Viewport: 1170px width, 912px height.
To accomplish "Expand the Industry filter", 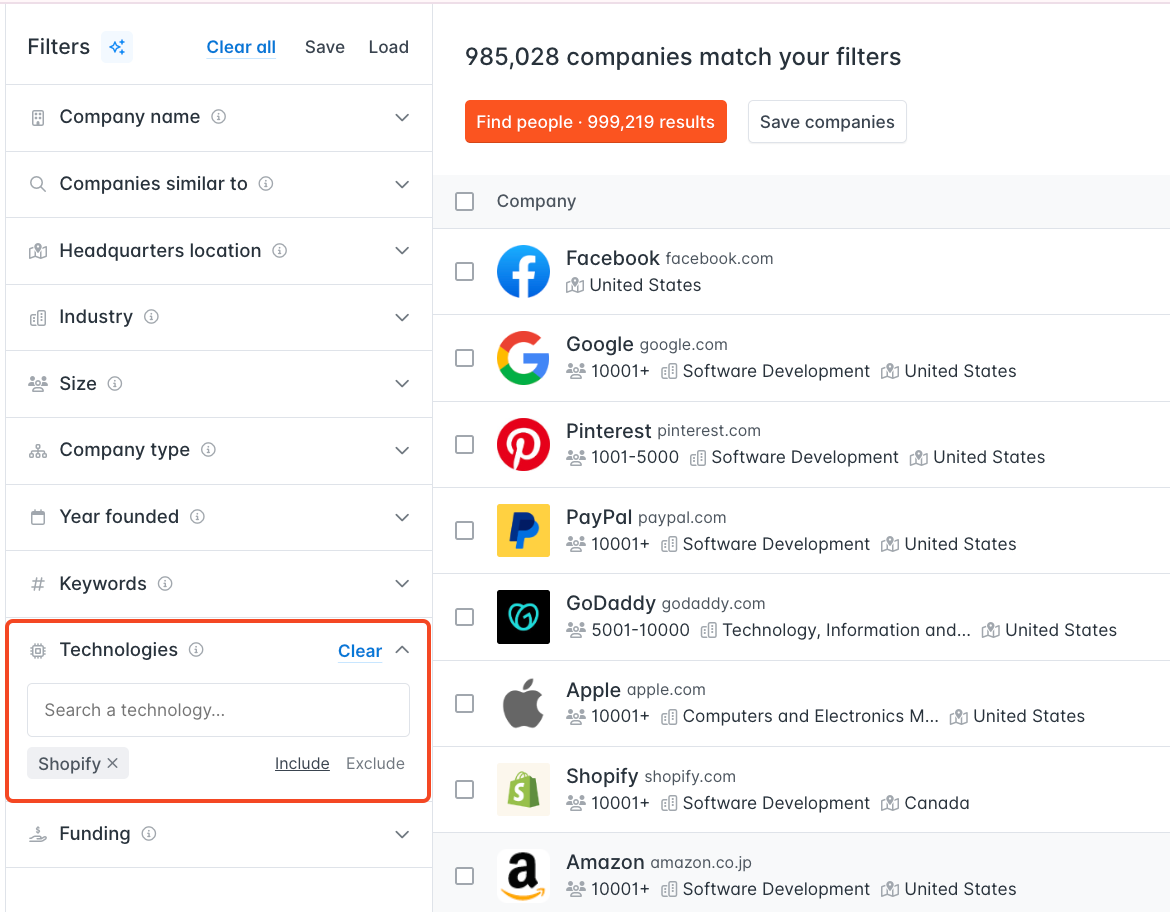I will point(402,317).
